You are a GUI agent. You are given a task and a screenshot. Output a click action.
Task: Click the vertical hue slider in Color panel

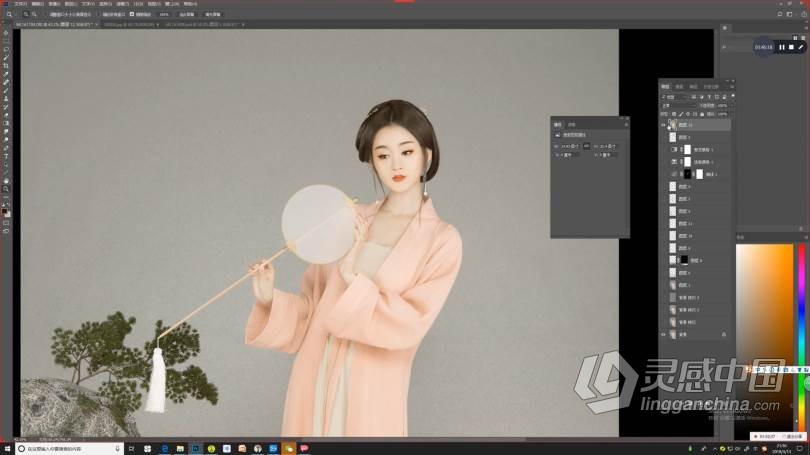point(802,336)
